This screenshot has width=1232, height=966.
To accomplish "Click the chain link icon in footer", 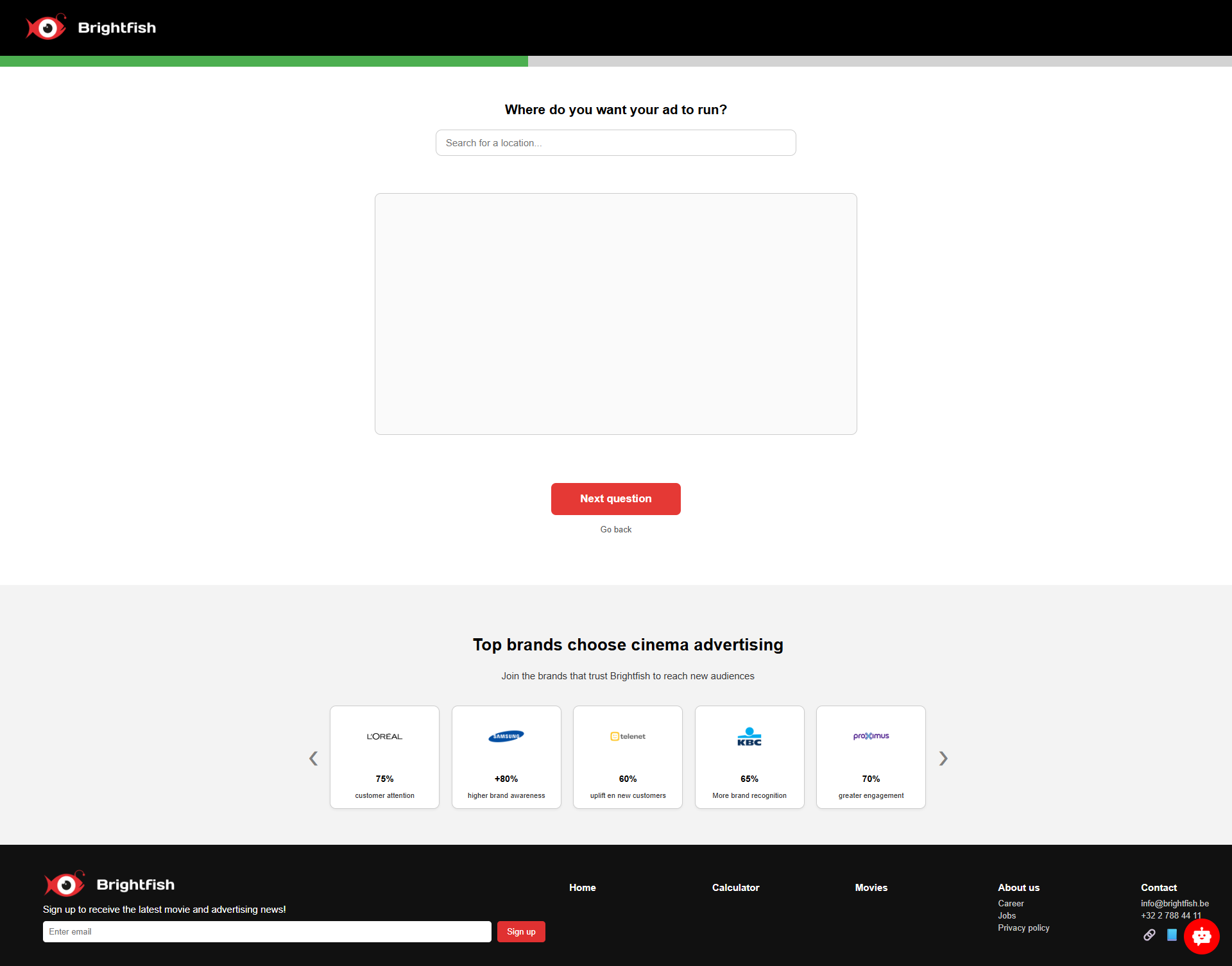I will (x=1149, y=935).
